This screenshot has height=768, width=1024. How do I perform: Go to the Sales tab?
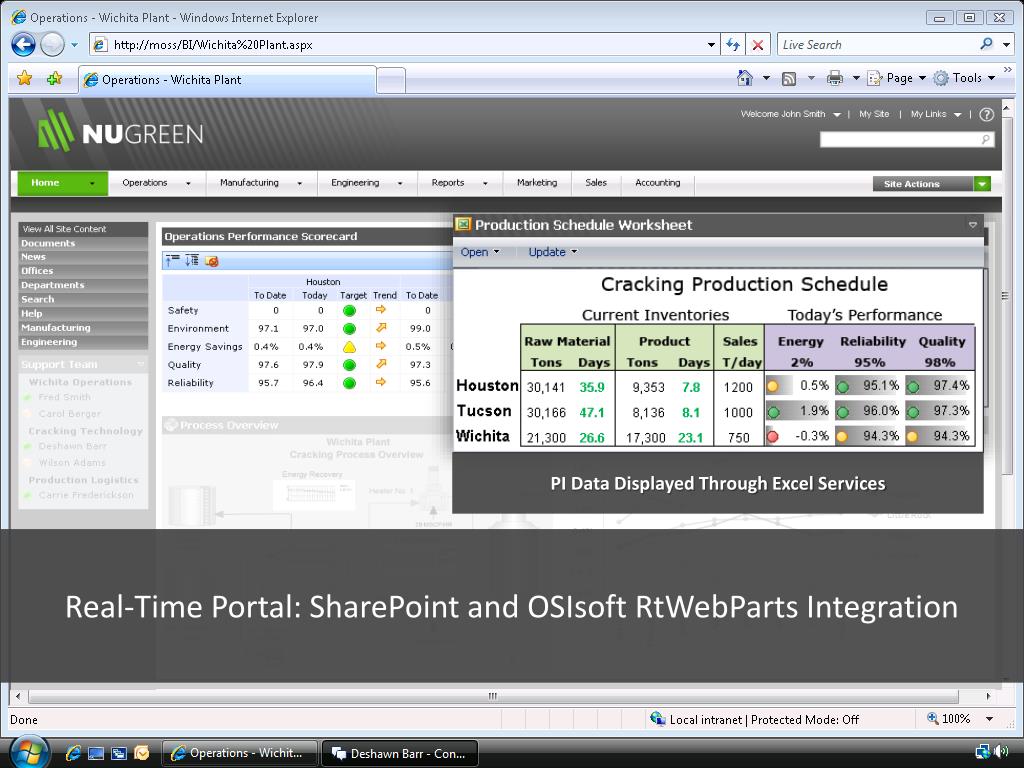(596, 183)
